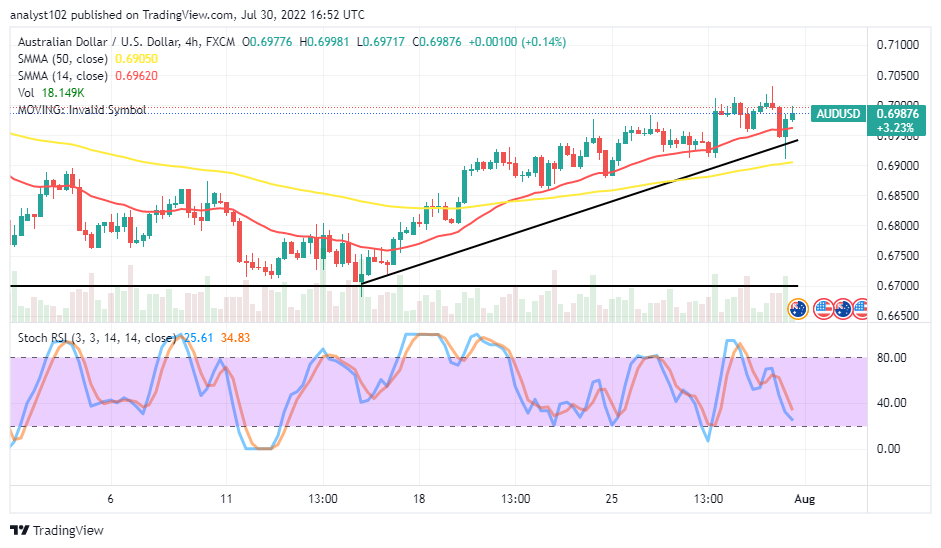This screenshot has width=941, height=548.
Task: Click the close price value C0.69876
Action: (x=437, y=42)
